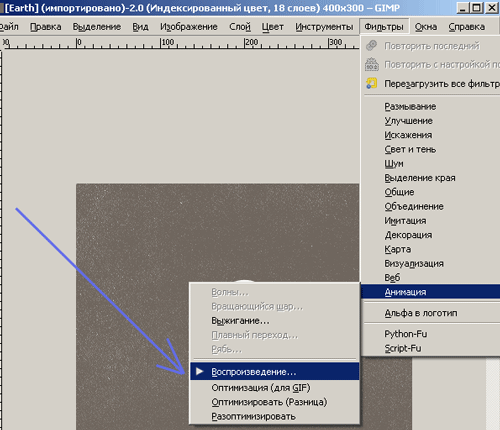Expand the Python-Fu submenu
Viewport: 500px width, 430px height.
coord(431,334)
